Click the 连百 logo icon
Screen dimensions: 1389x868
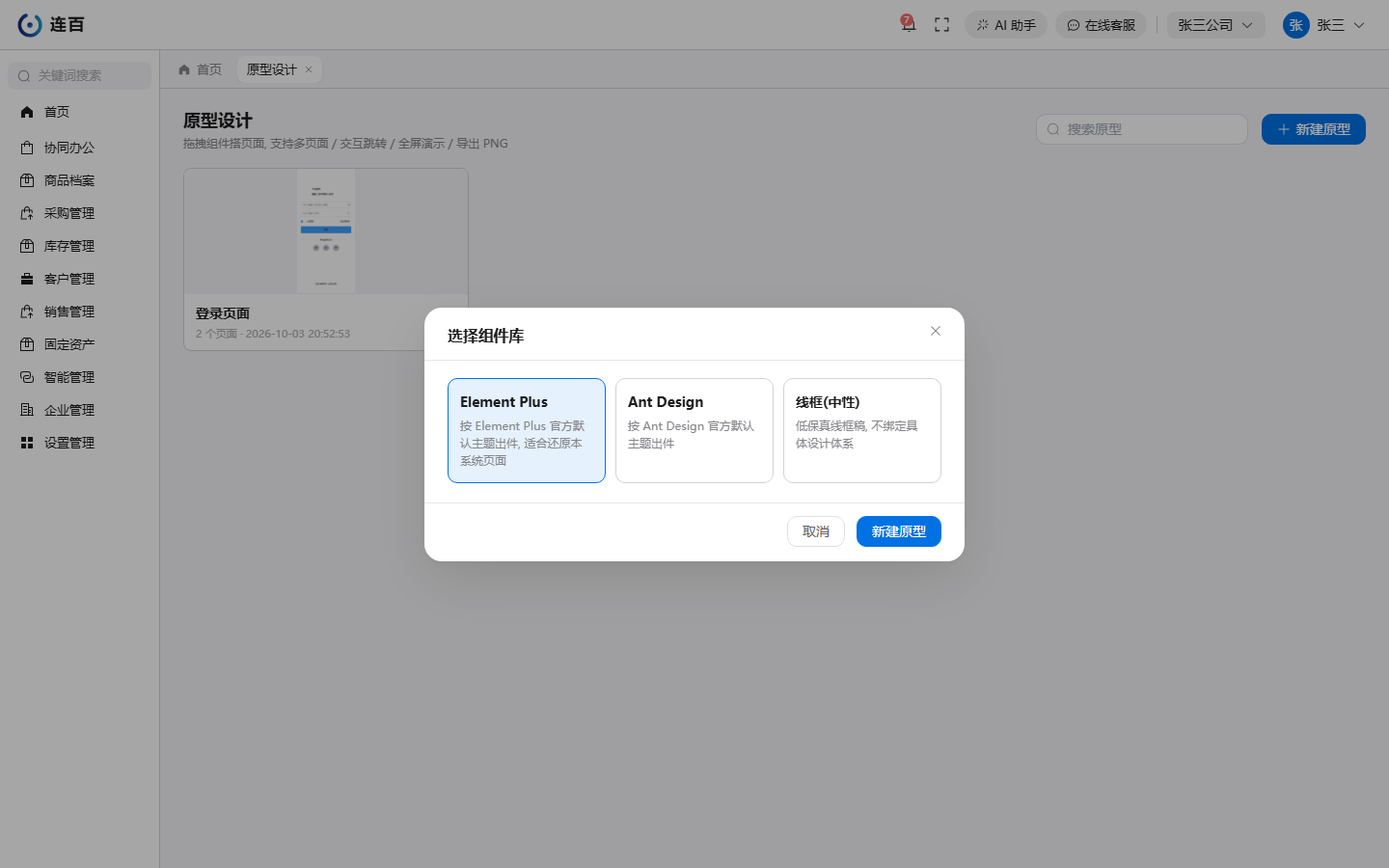[30, 25]
